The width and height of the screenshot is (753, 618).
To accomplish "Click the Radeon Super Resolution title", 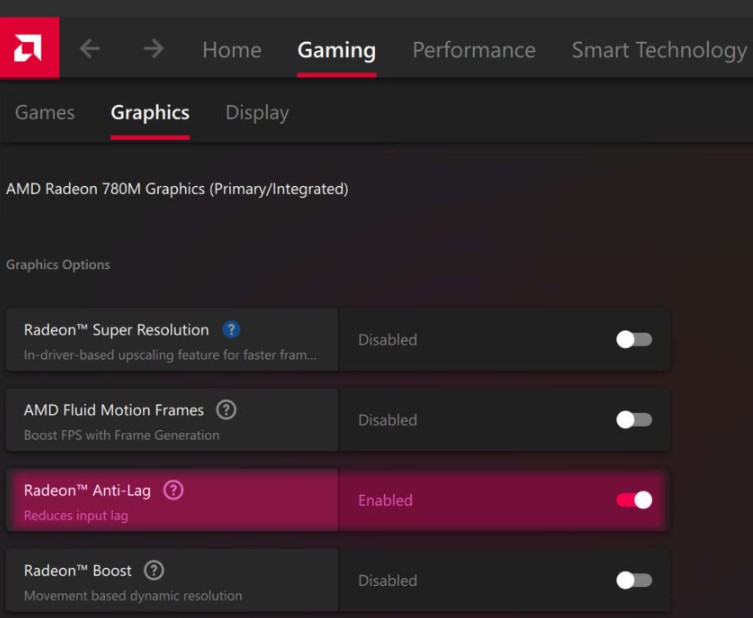I will pos(117,330).
